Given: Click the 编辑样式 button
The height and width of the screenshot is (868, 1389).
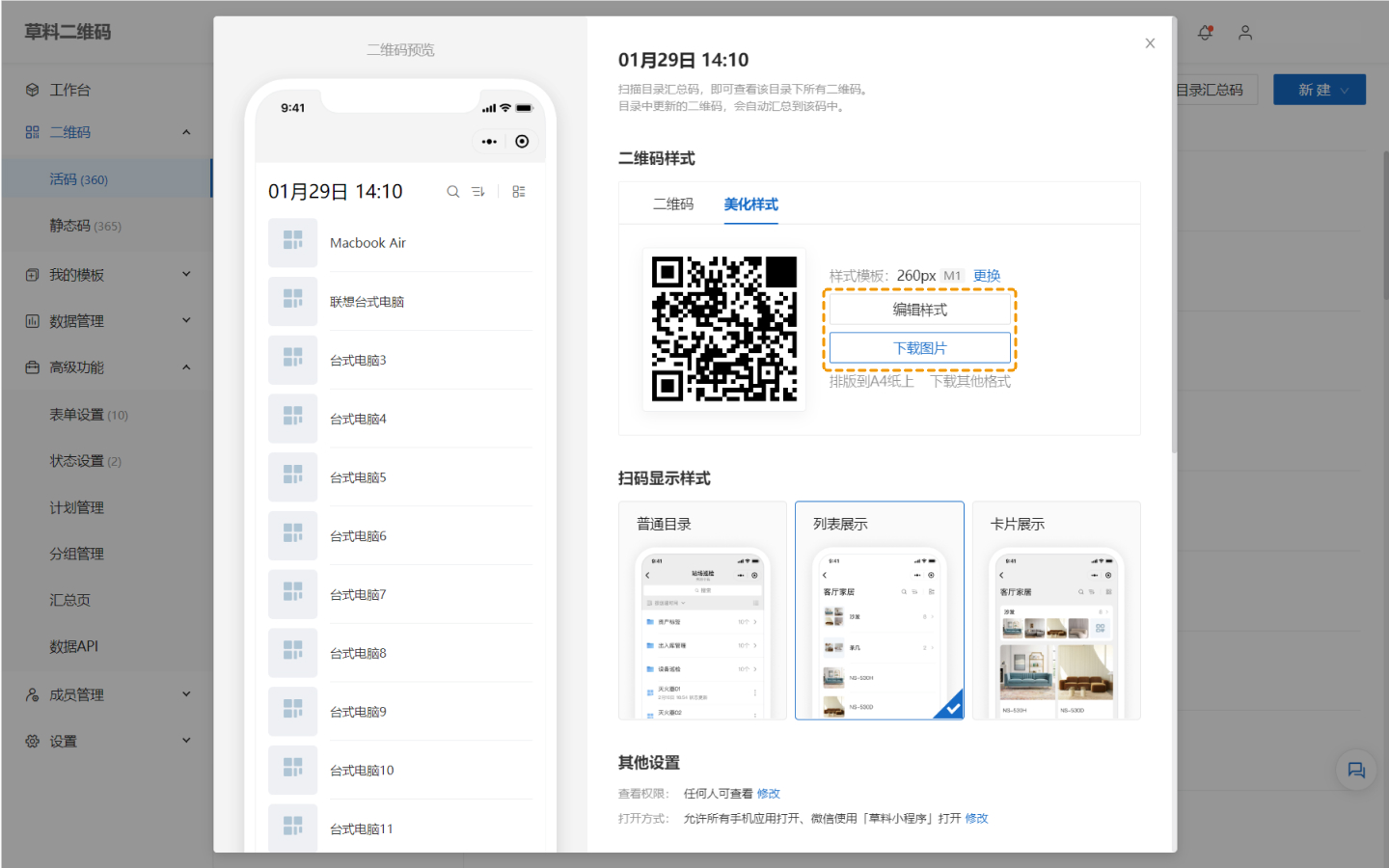Looking at the screenshot, I should [920, 310].
